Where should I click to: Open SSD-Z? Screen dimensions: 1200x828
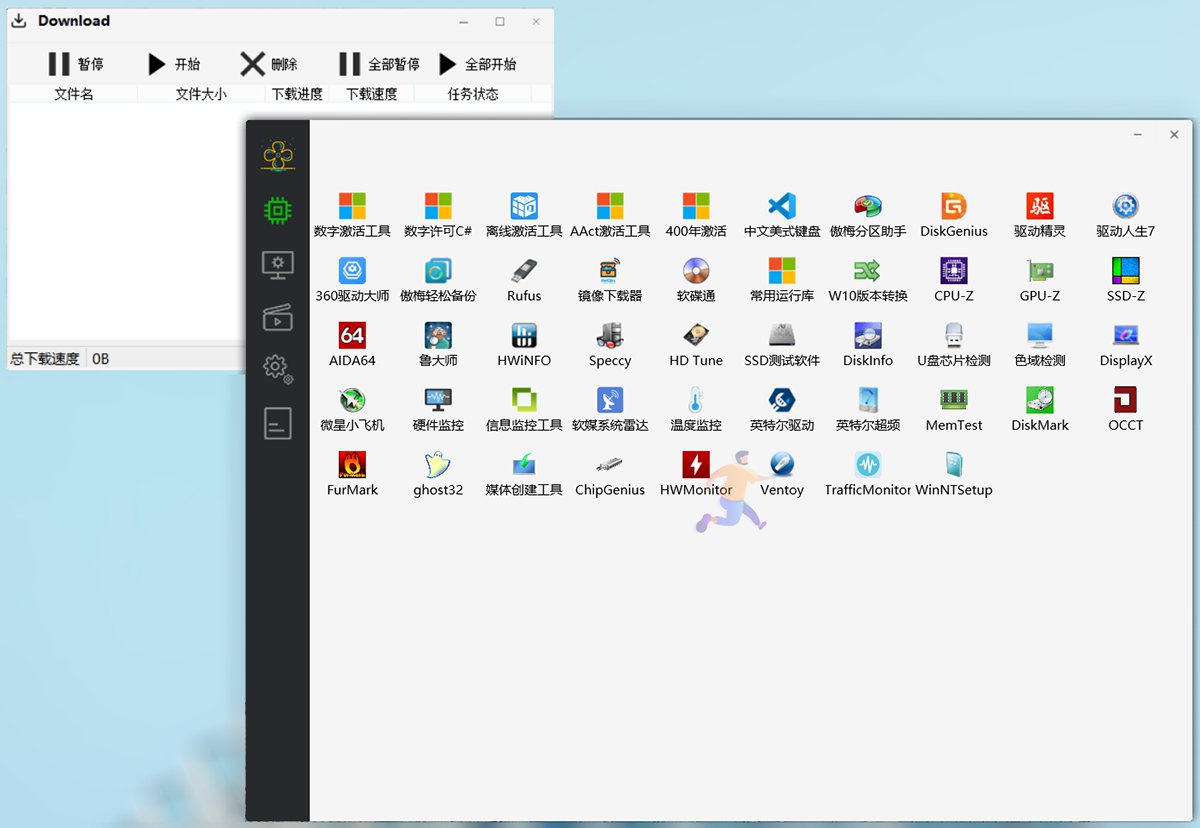(x=1126, y=280)
